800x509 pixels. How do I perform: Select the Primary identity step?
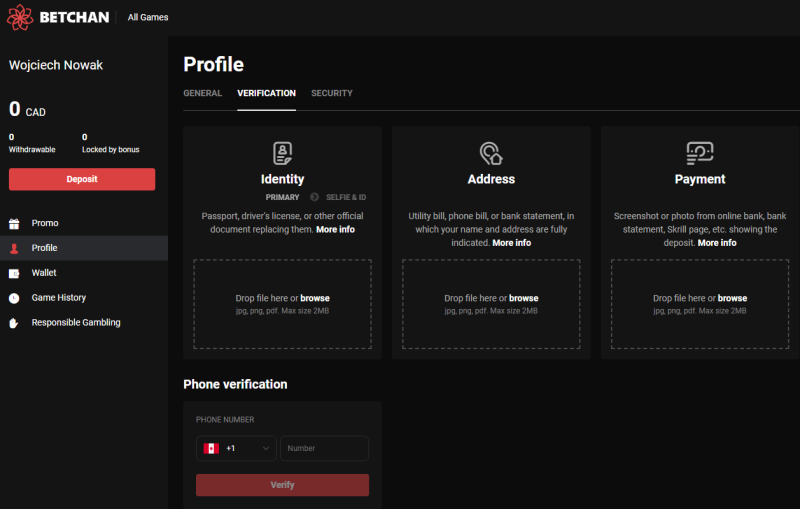point(282,197)
